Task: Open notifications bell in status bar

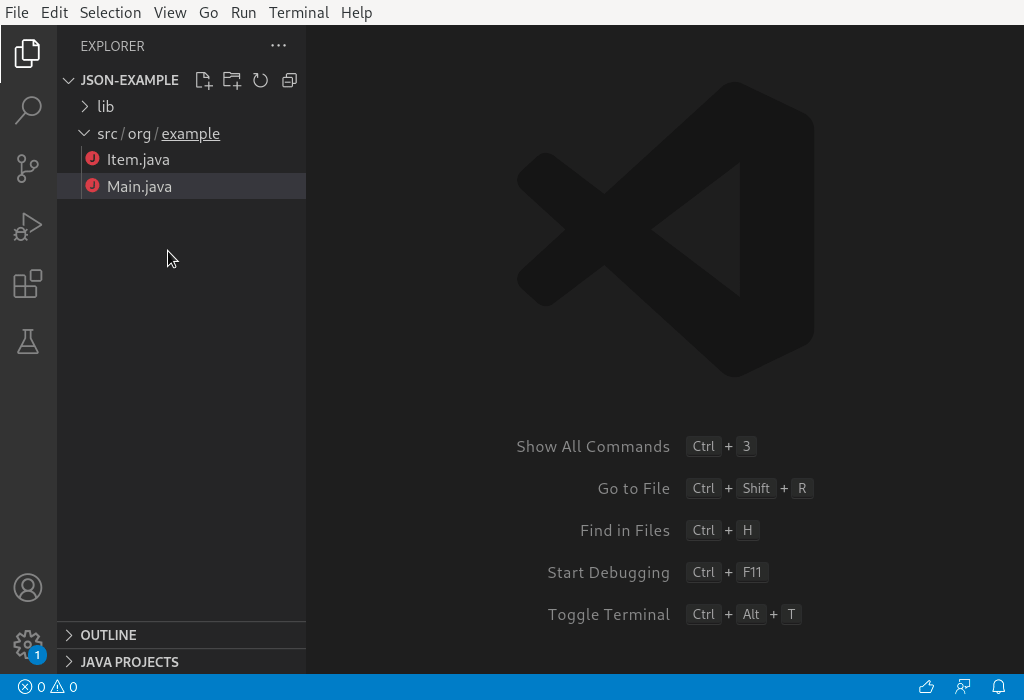Action: [999, 687]
